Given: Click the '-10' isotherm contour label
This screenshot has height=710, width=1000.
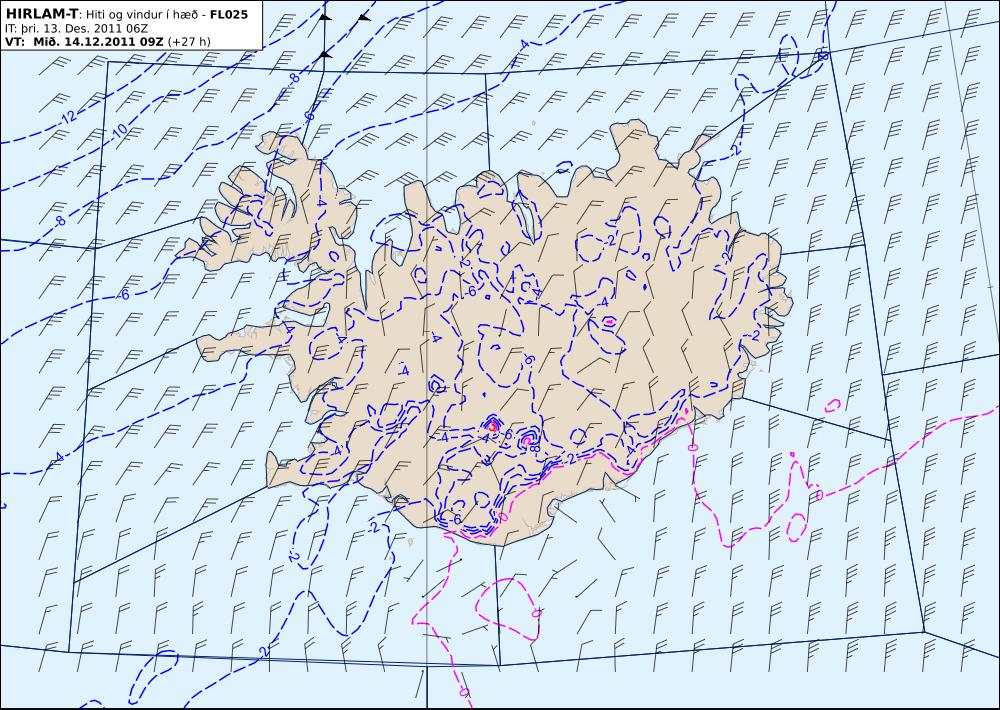Looking at the screenshot, I should point(119,131).
